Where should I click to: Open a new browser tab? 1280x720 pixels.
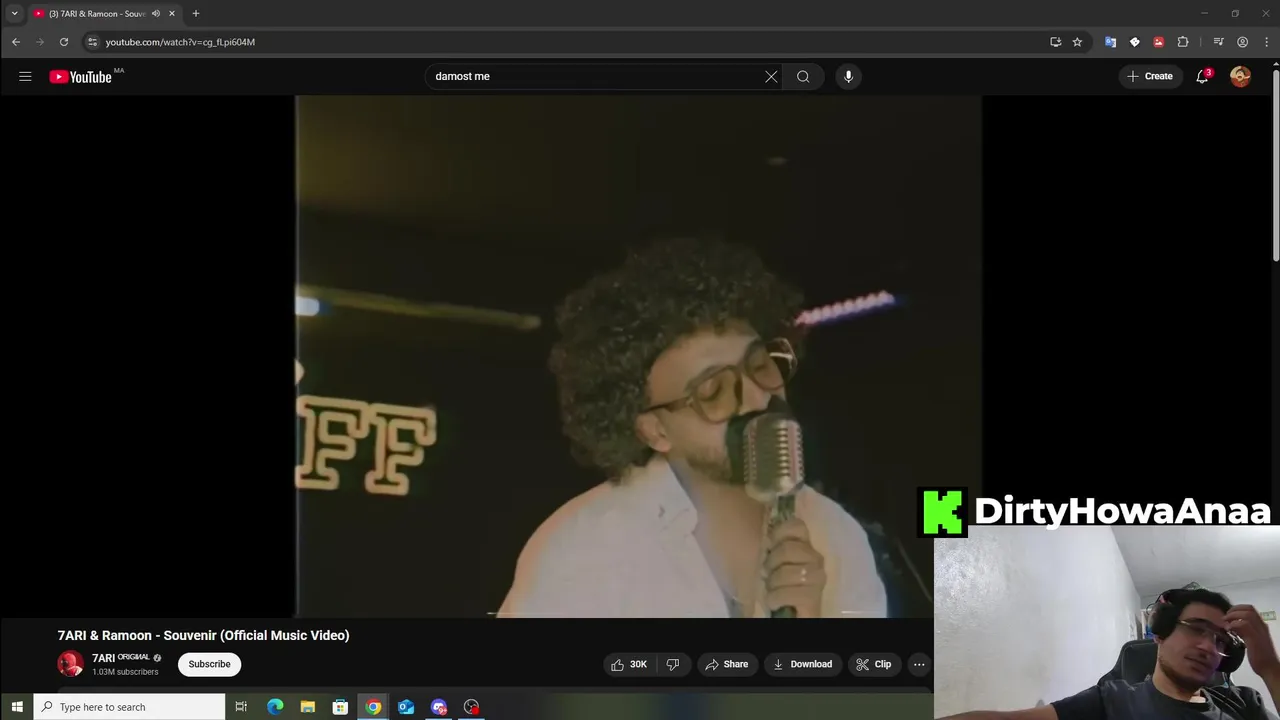(196, 14)
